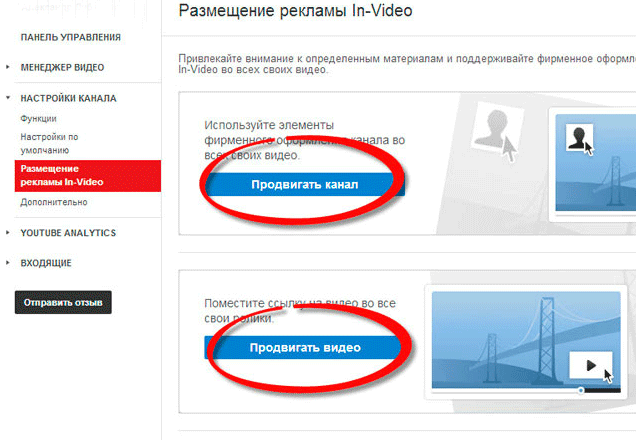The height and width of the screenshot is (440, 636).
Task: Open Настройки по умолчанию page
Action: 49,144
